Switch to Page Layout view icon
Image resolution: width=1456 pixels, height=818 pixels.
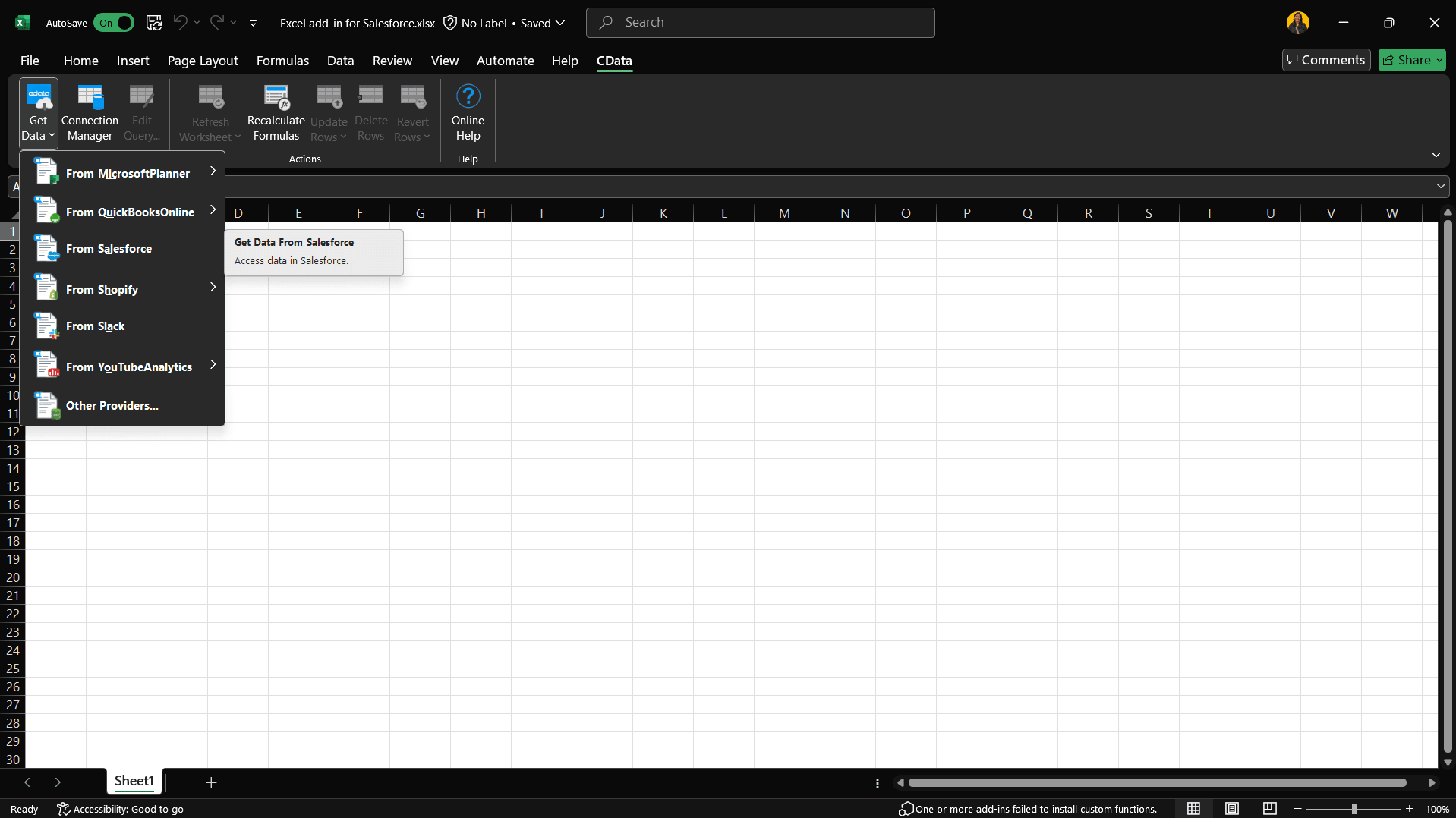[x=1231, y=809]
